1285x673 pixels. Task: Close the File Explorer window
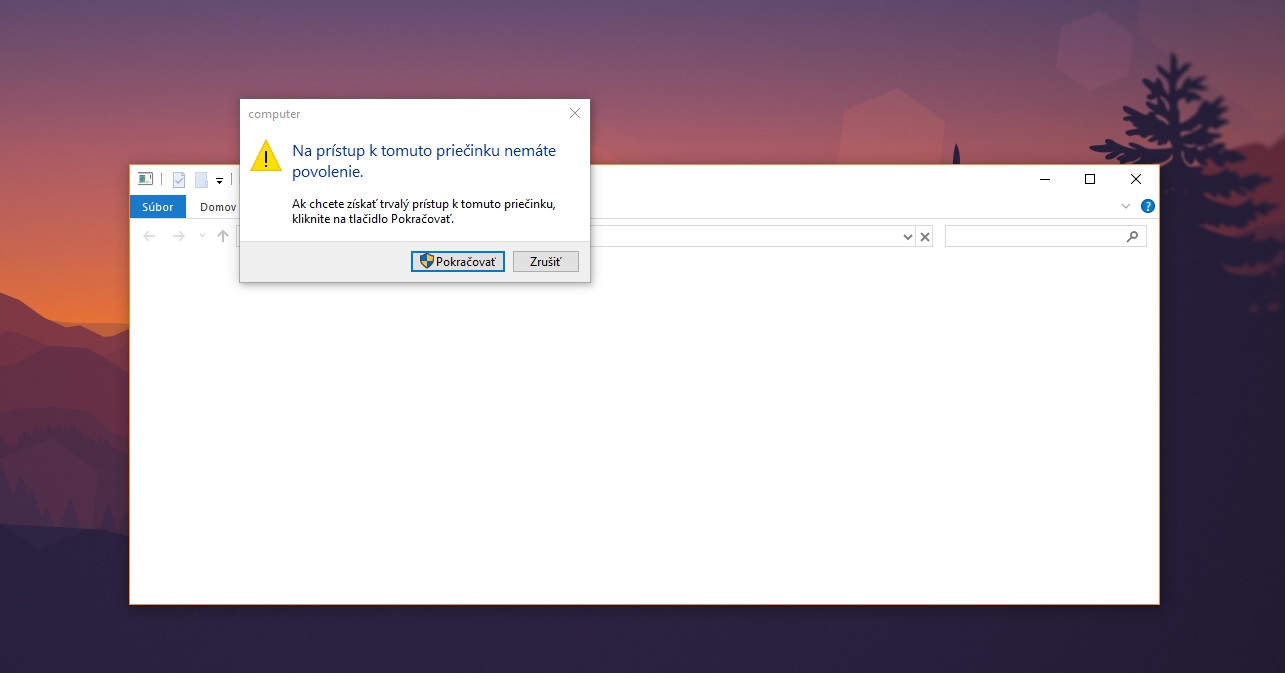pyautogui.click(x=1136, y=180)
